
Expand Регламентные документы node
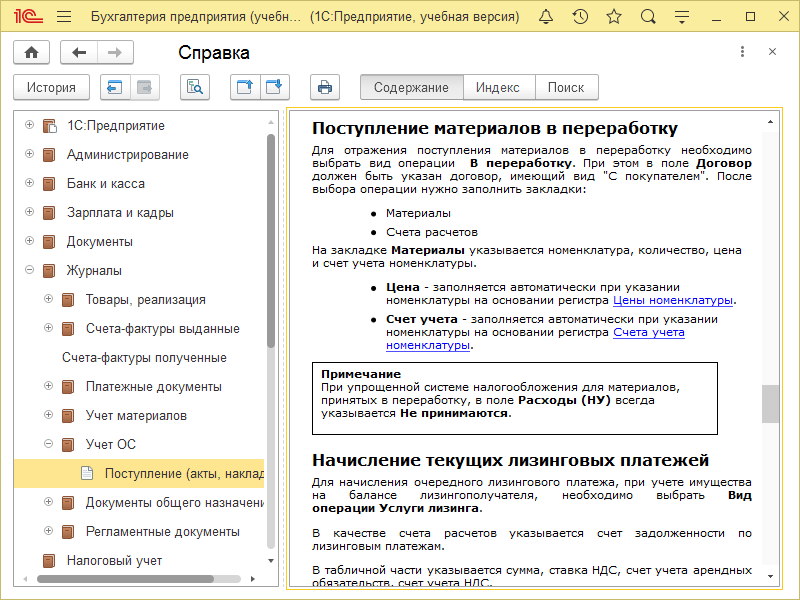pos(48,531)
